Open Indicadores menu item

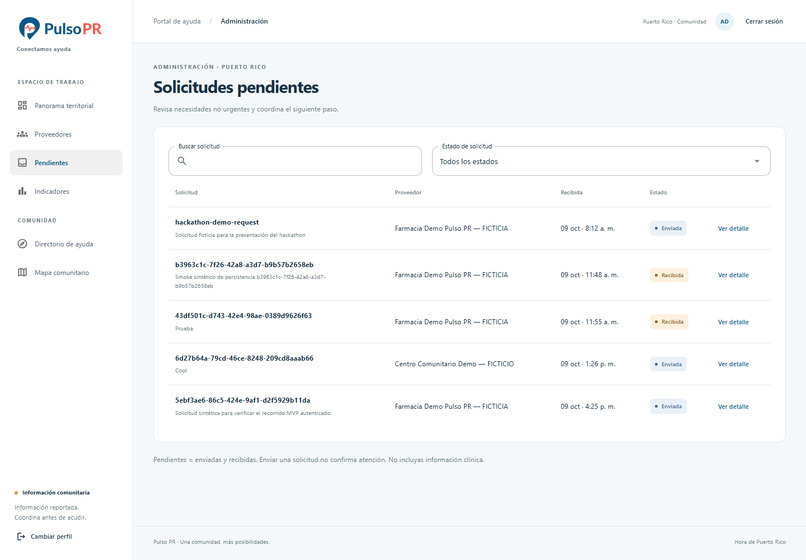[x=66, y=191]
